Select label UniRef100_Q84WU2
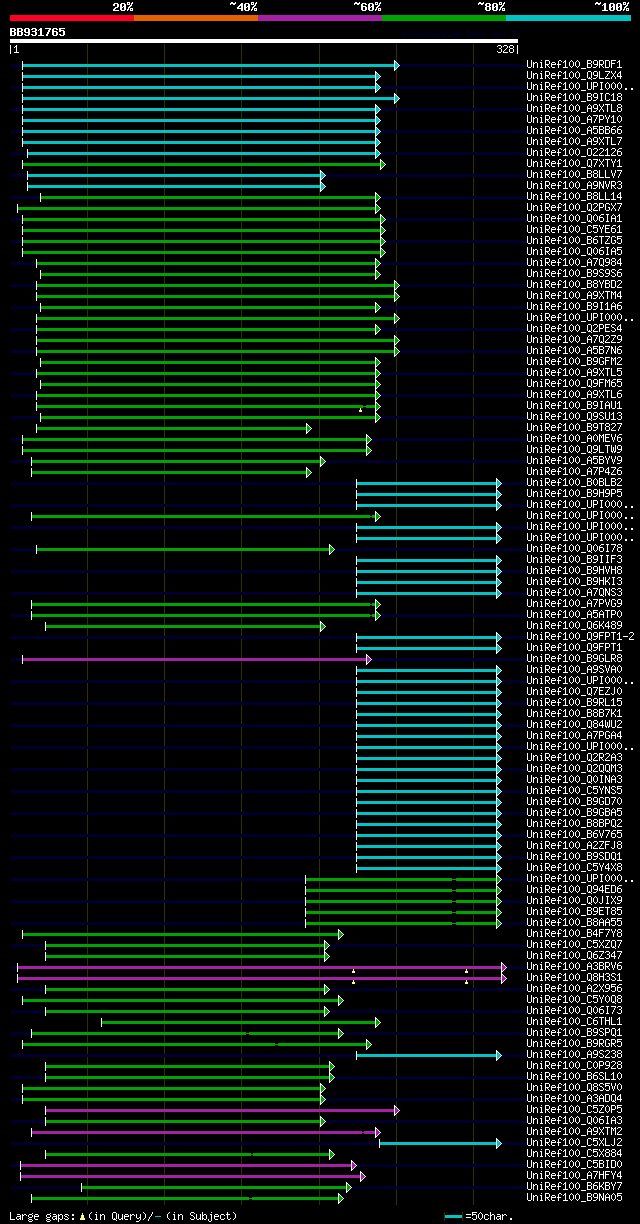This screenshot has width=640, height=1224. (574, 725)
